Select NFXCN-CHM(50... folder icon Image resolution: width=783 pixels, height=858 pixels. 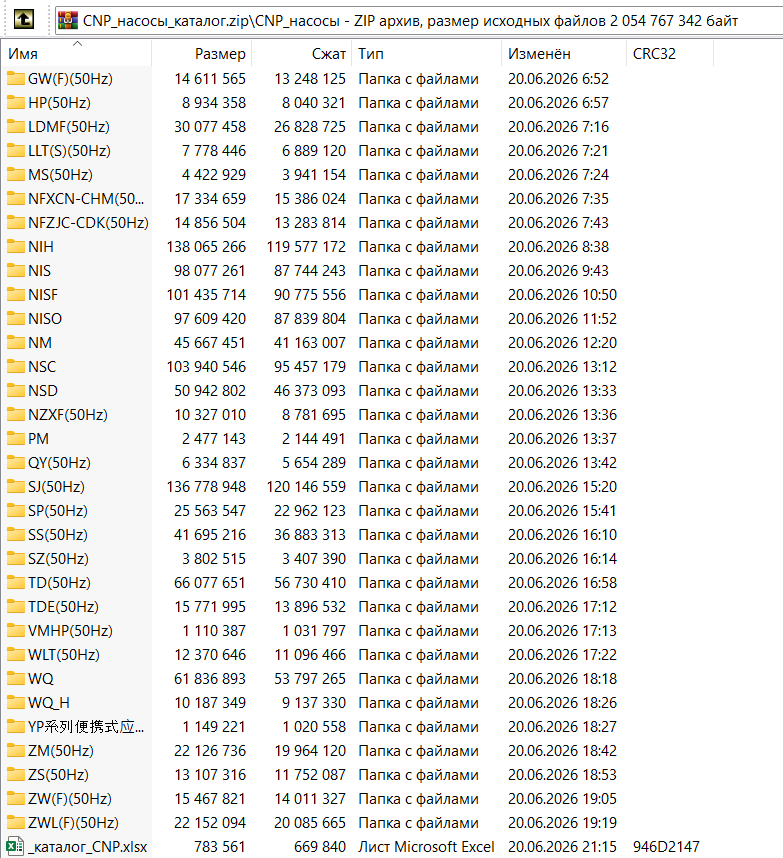point(16,199)
